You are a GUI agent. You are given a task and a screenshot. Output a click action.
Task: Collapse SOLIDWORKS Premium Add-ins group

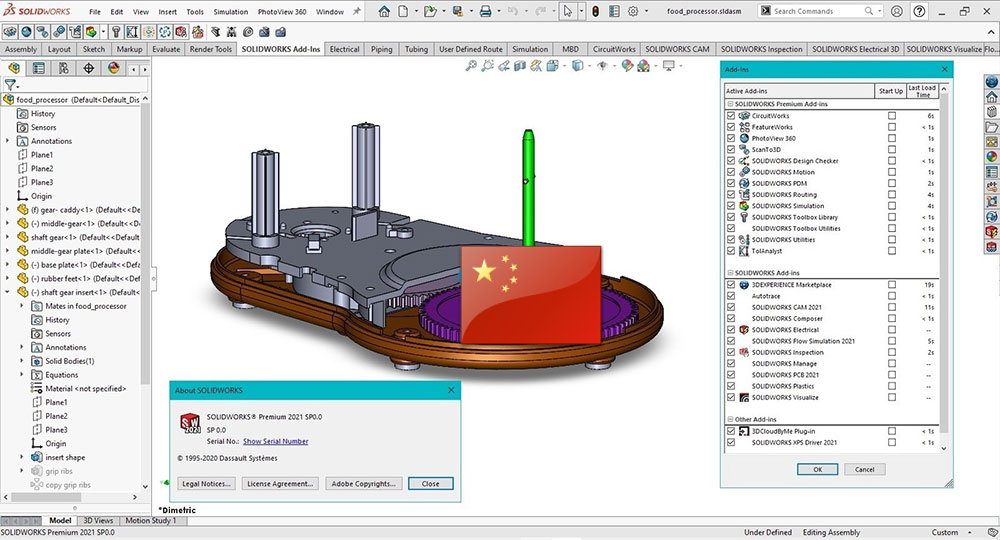730,104
